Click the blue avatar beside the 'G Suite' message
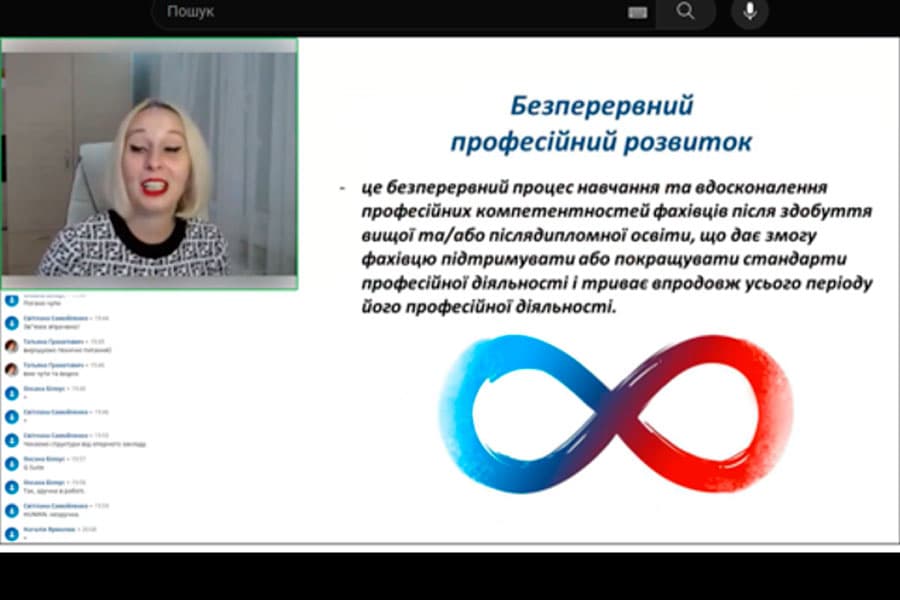 coord(11,463)
